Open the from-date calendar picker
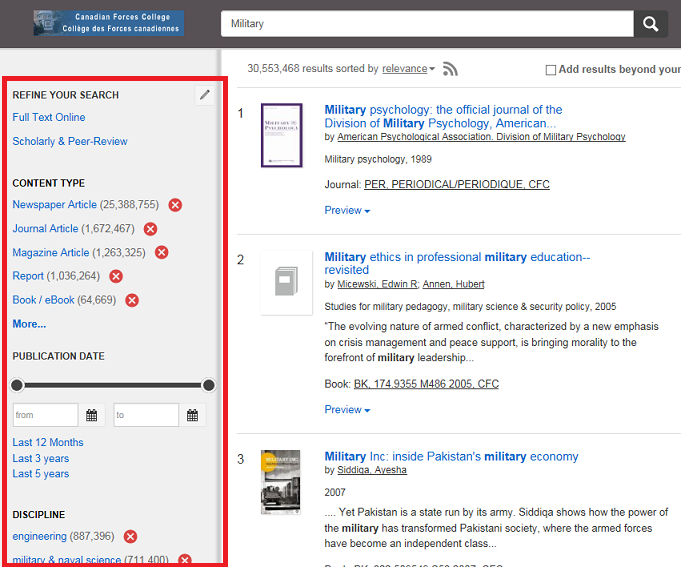 (x=92, y=415)
